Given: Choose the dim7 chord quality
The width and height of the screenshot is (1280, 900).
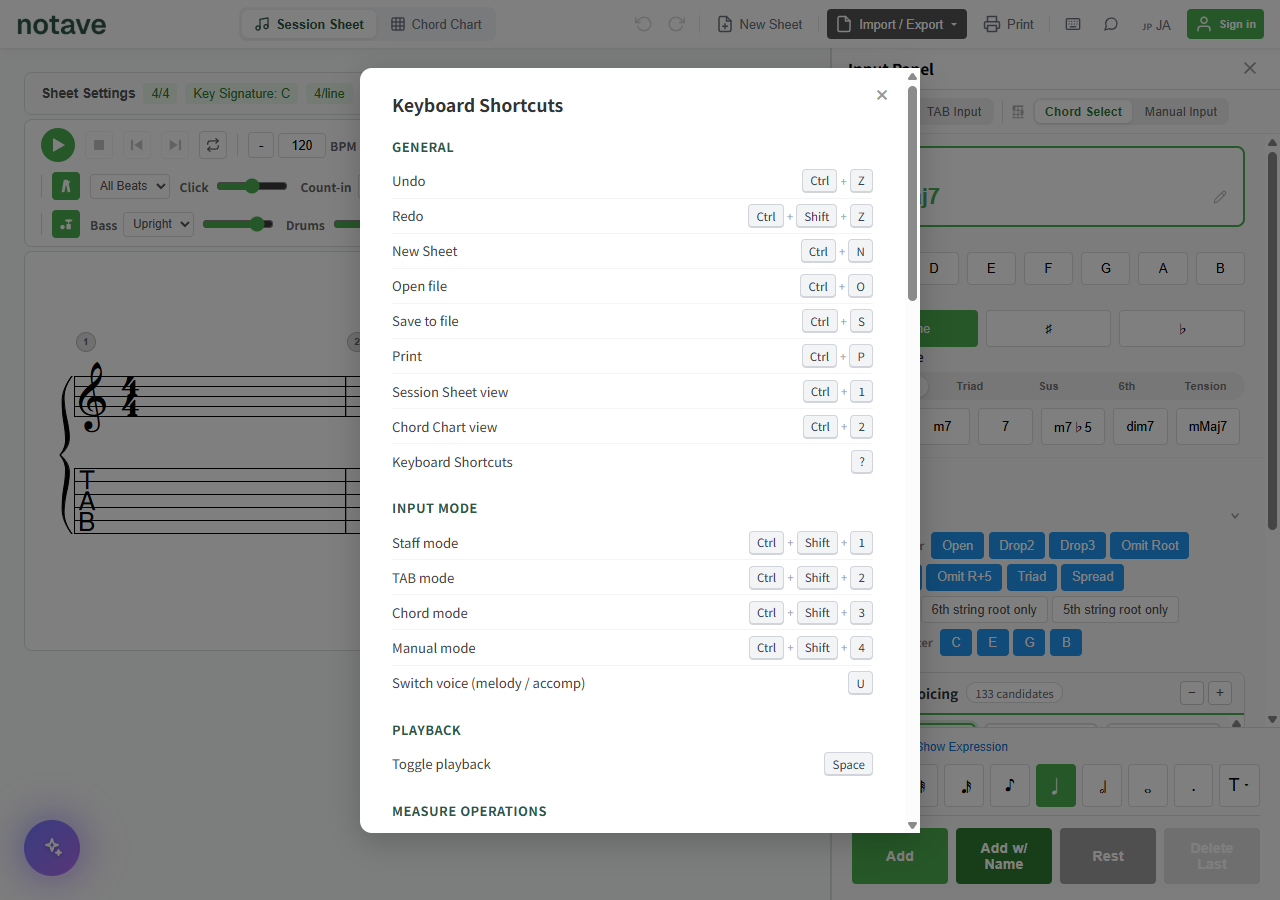Looking at the screenshot, I should 1141,426.
